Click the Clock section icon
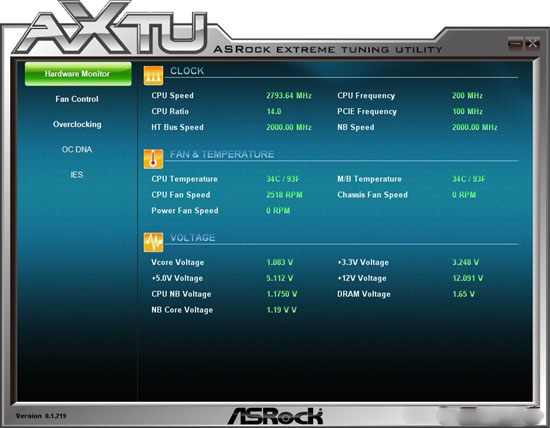This screenshot has height=428, width=550. coord(153,75)
